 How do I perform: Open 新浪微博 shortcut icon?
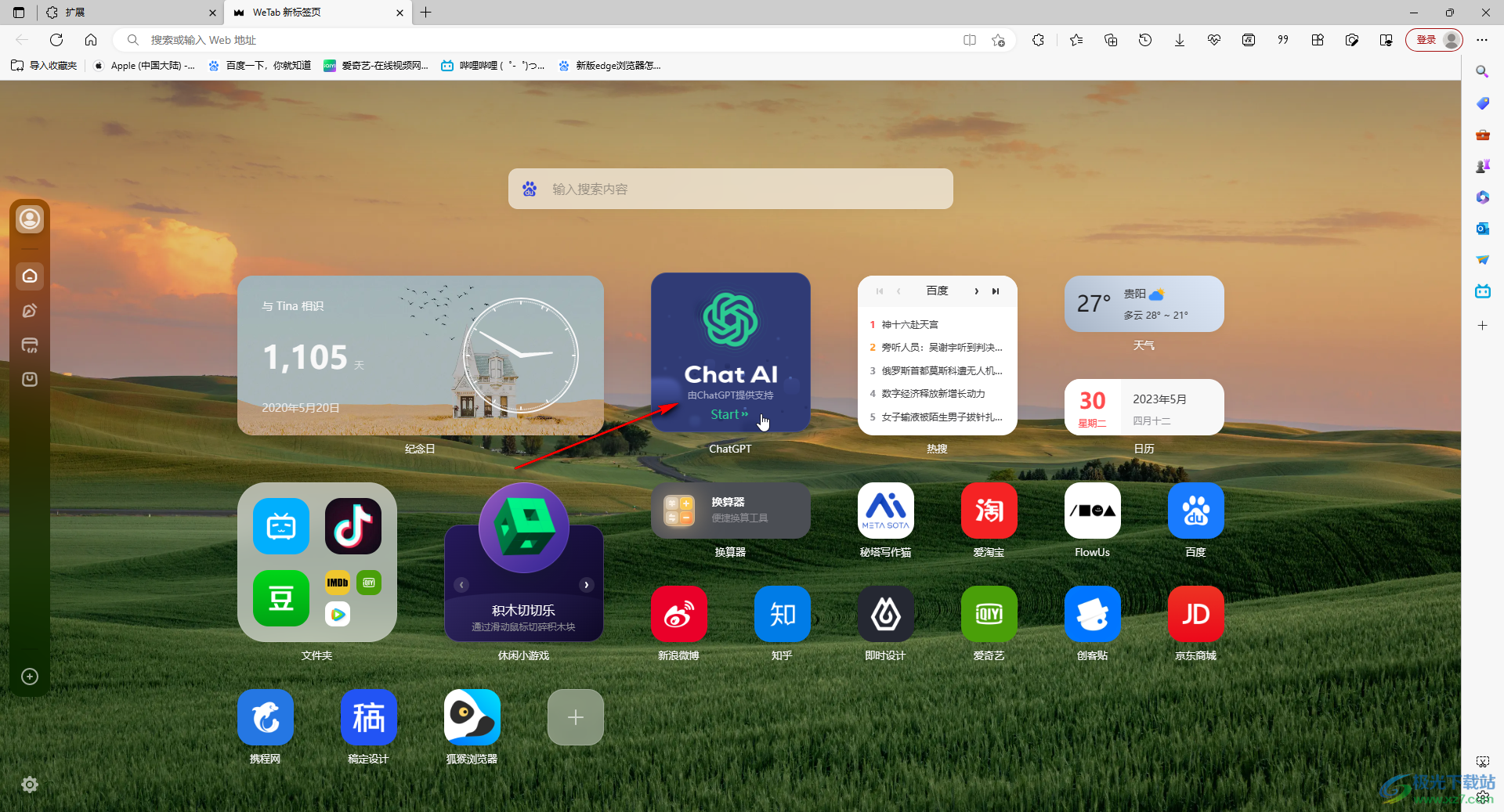click(679, 614)
